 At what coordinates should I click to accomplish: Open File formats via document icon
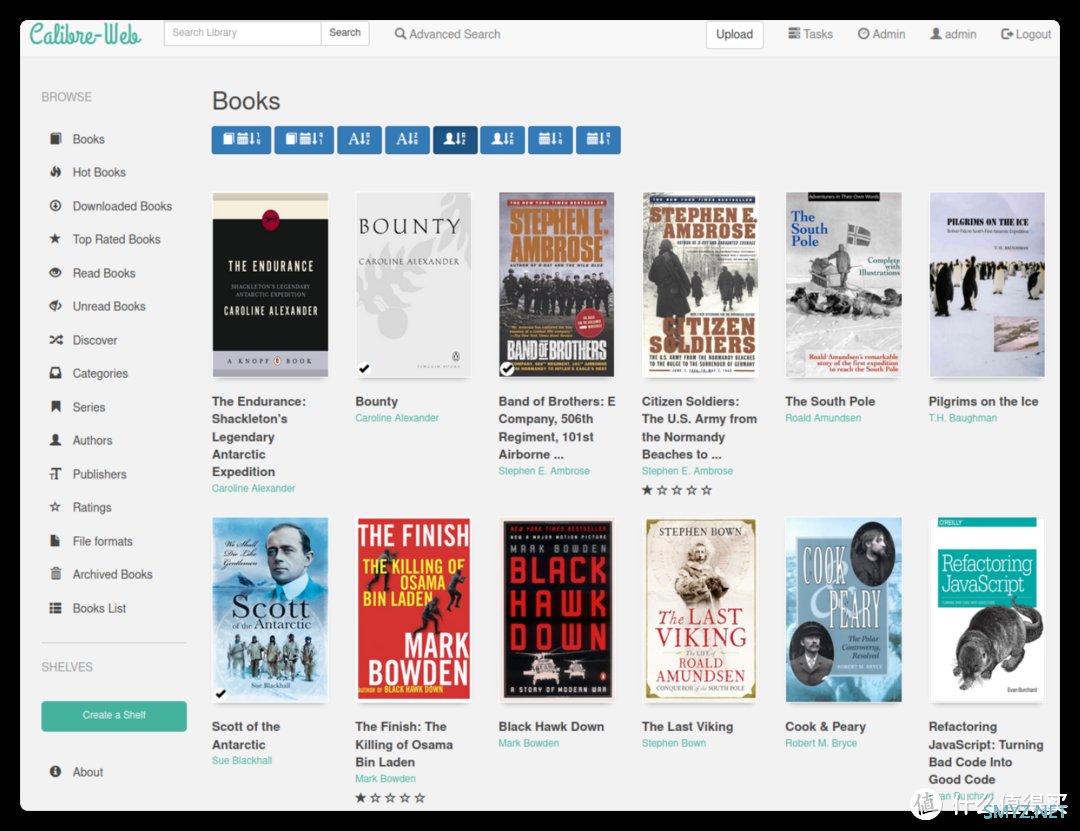(x=56, y=541)
